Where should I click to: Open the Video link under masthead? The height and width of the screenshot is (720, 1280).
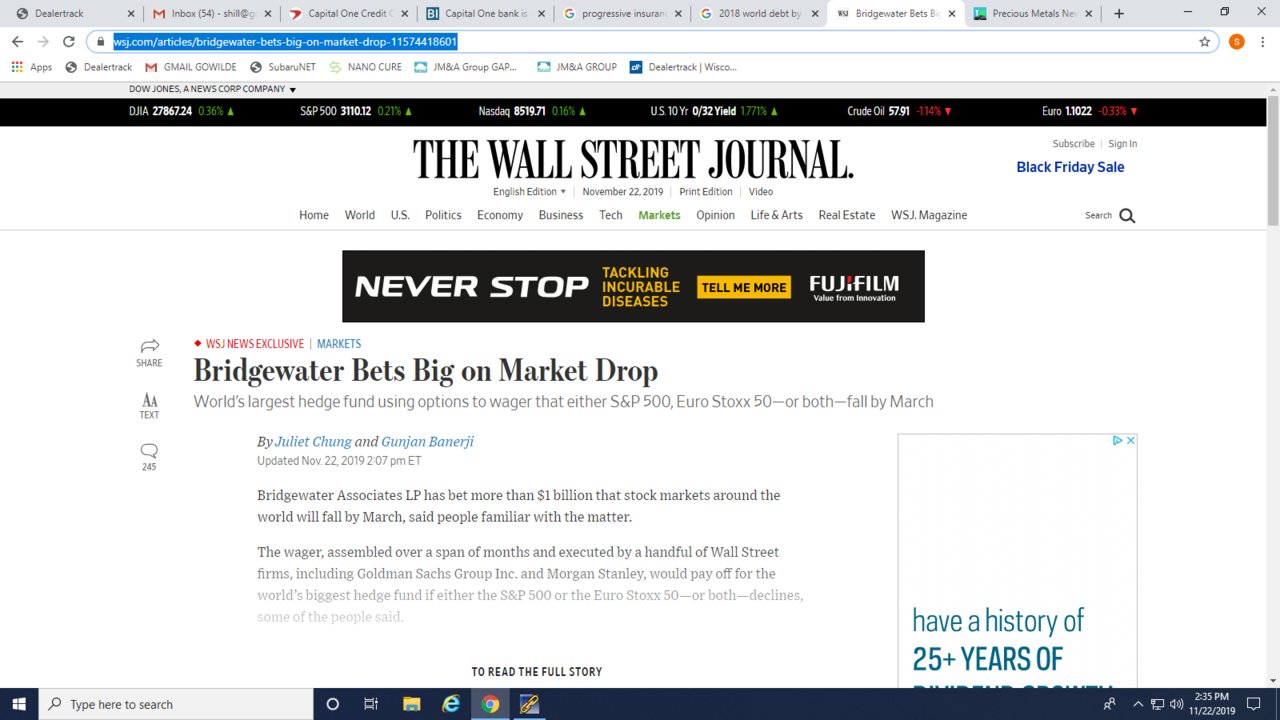[x=761, y=192]
